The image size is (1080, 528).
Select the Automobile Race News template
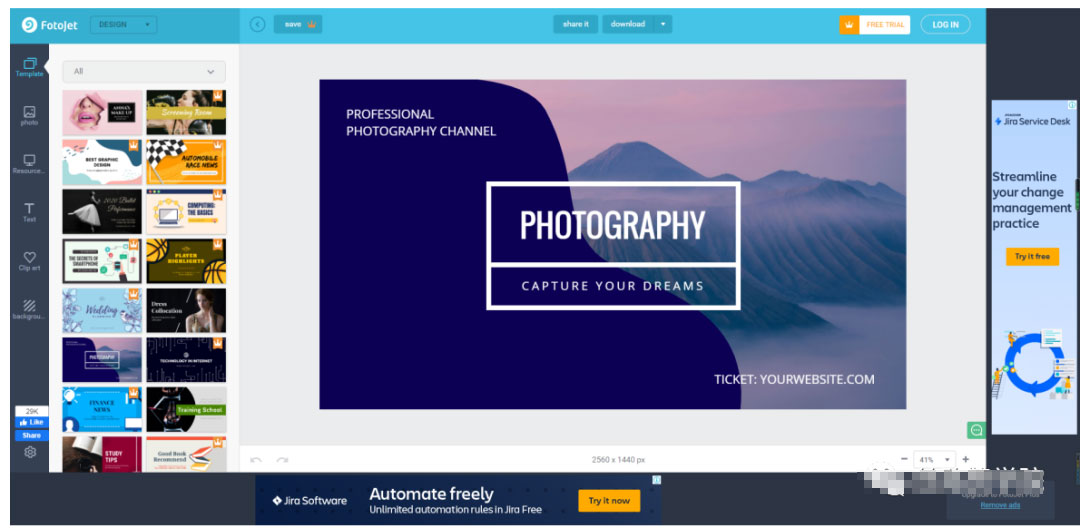click(x=186, y=161)
